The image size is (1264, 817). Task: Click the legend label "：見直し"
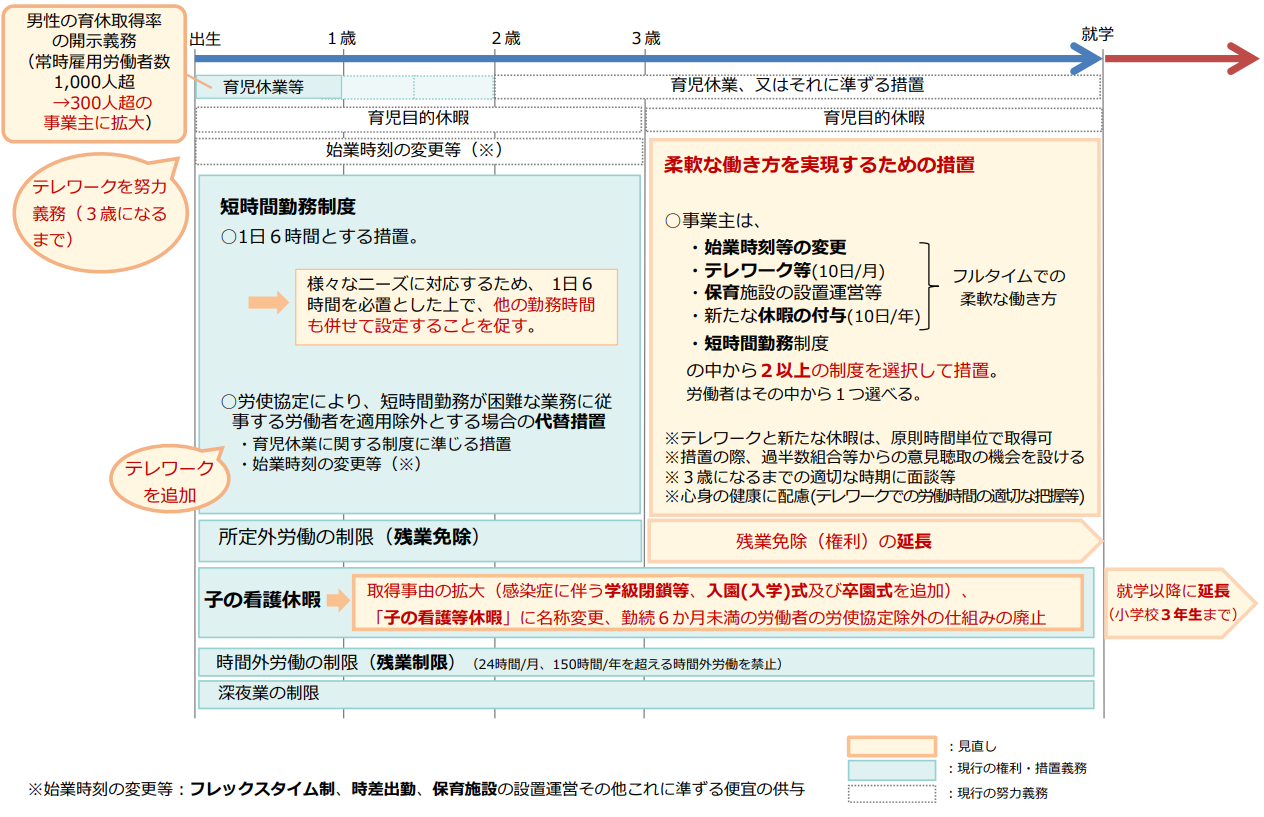[x=970, y=746]
